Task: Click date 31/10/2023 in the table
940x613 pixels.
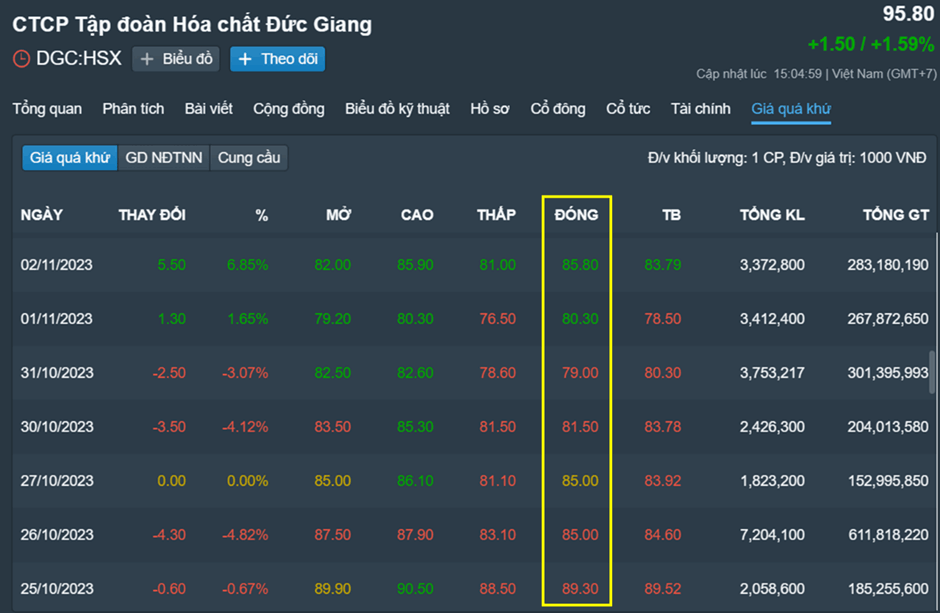Action: pyautogui.click(x=57, y=373)
